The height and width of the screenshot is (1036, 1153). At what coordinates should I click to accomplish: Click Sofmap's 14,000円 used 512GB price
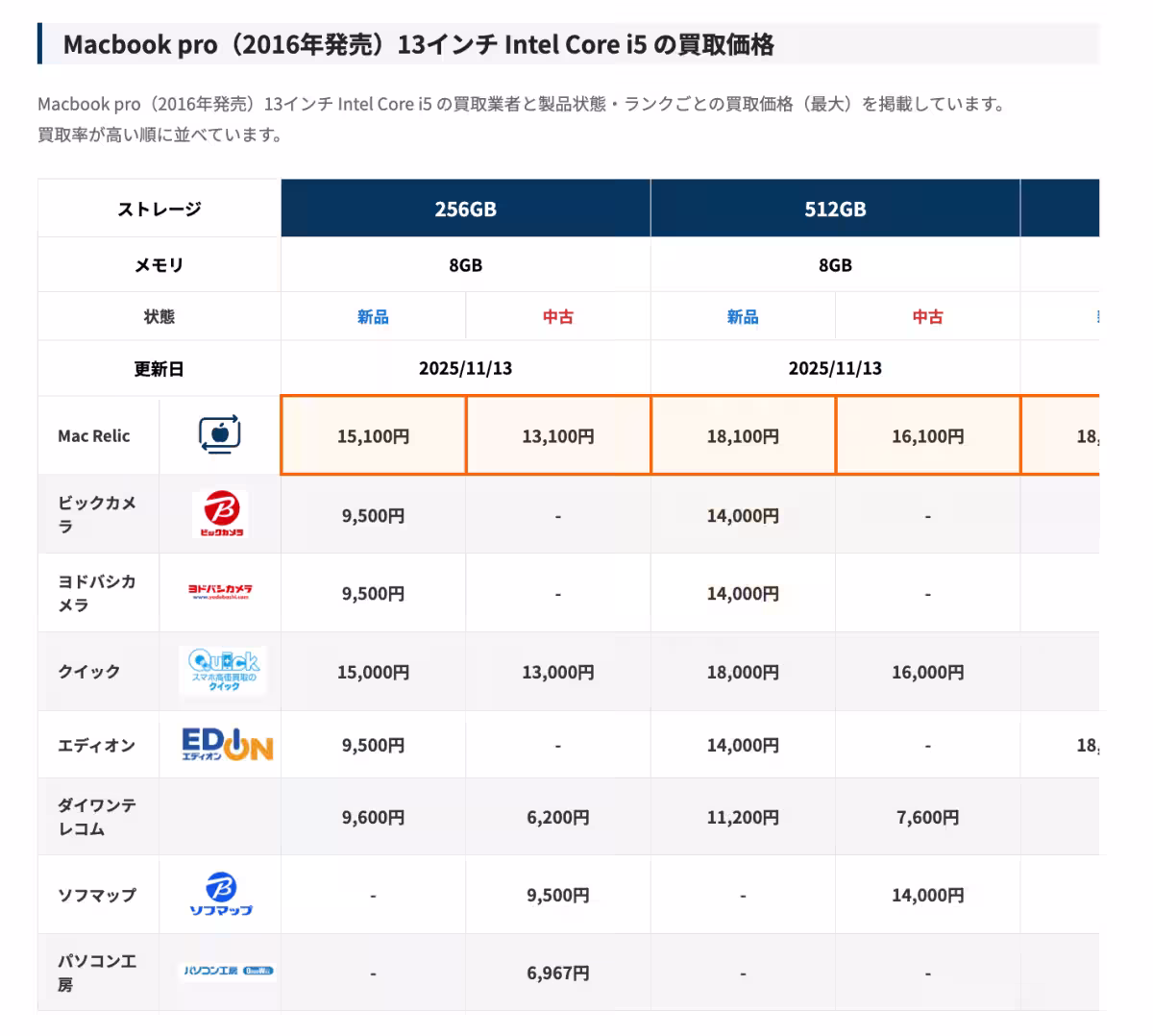coord(927,896)
